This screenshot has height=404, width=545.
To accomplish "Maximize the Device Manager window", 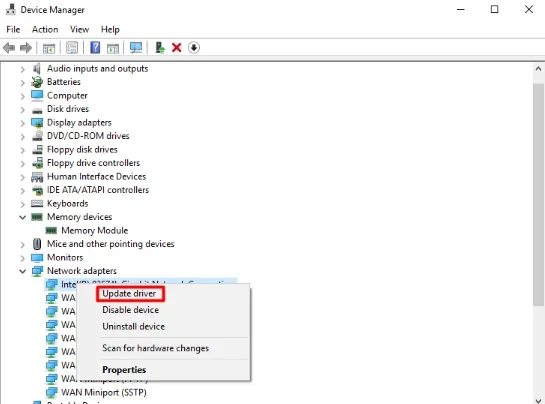I will [494, 9].
